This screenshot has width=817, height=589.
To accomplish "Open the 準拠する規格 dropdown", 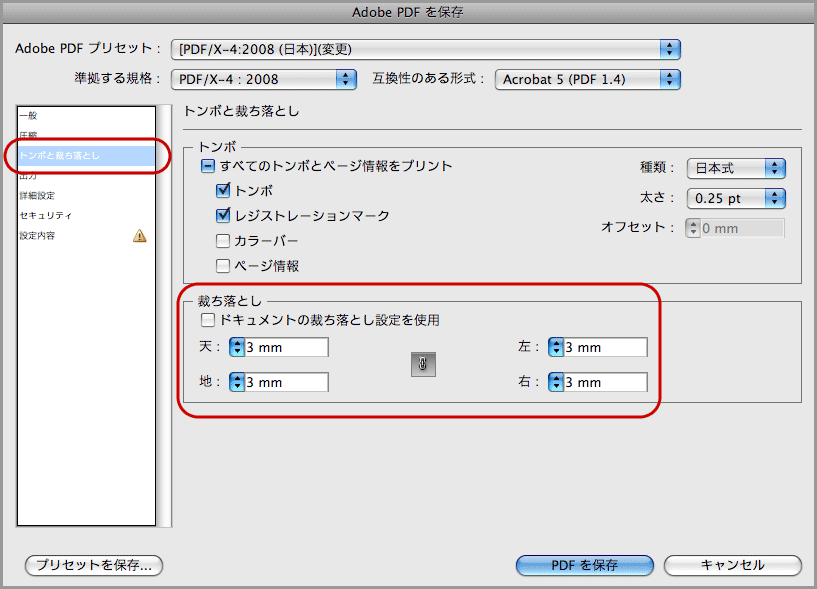I will tap(264, 79).
